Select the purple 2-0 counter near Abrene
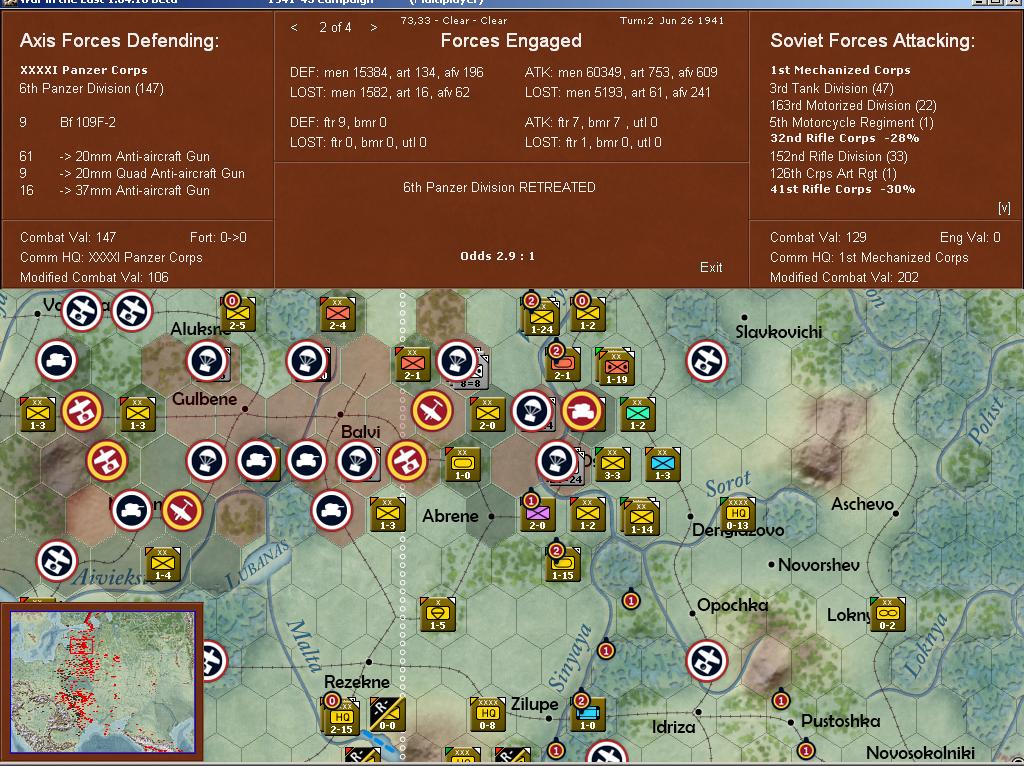 (538, 514)
